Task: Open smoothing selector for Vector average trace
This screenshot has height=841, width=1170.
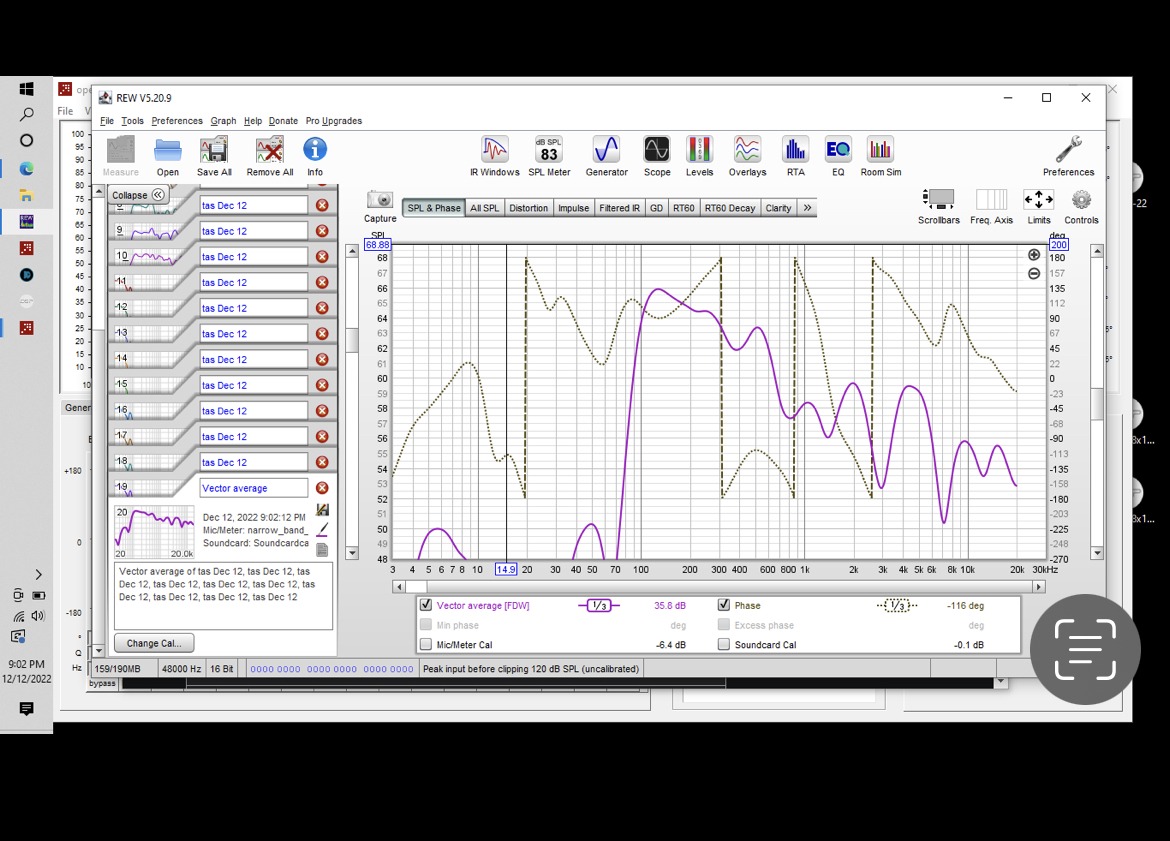Action: [x=599, y=605]
